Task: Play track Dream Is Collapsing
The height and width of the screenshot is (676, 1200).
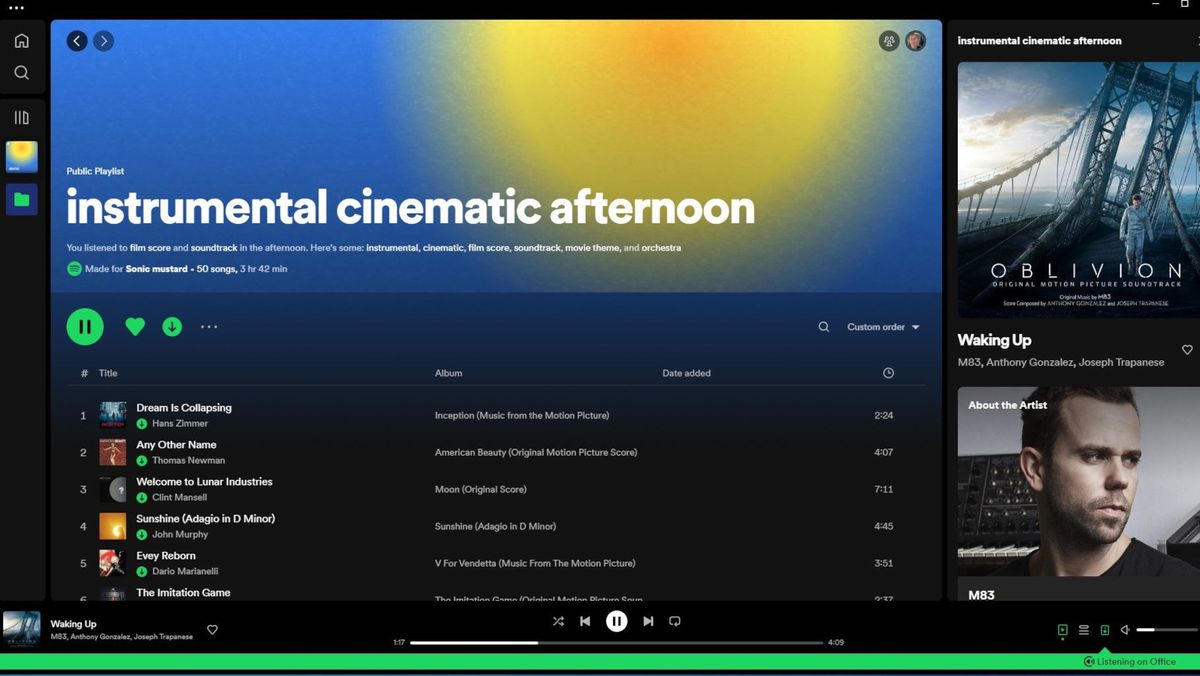Action: [x=184, y=408]
